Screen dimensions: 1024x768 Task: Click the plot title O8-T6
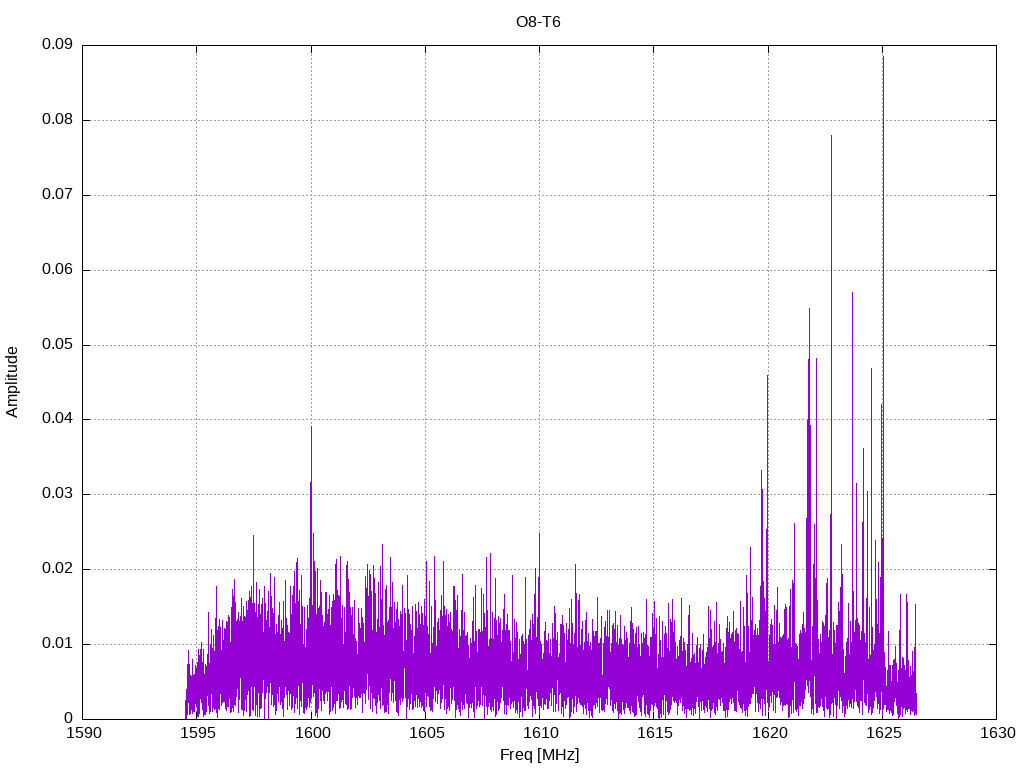538,22
